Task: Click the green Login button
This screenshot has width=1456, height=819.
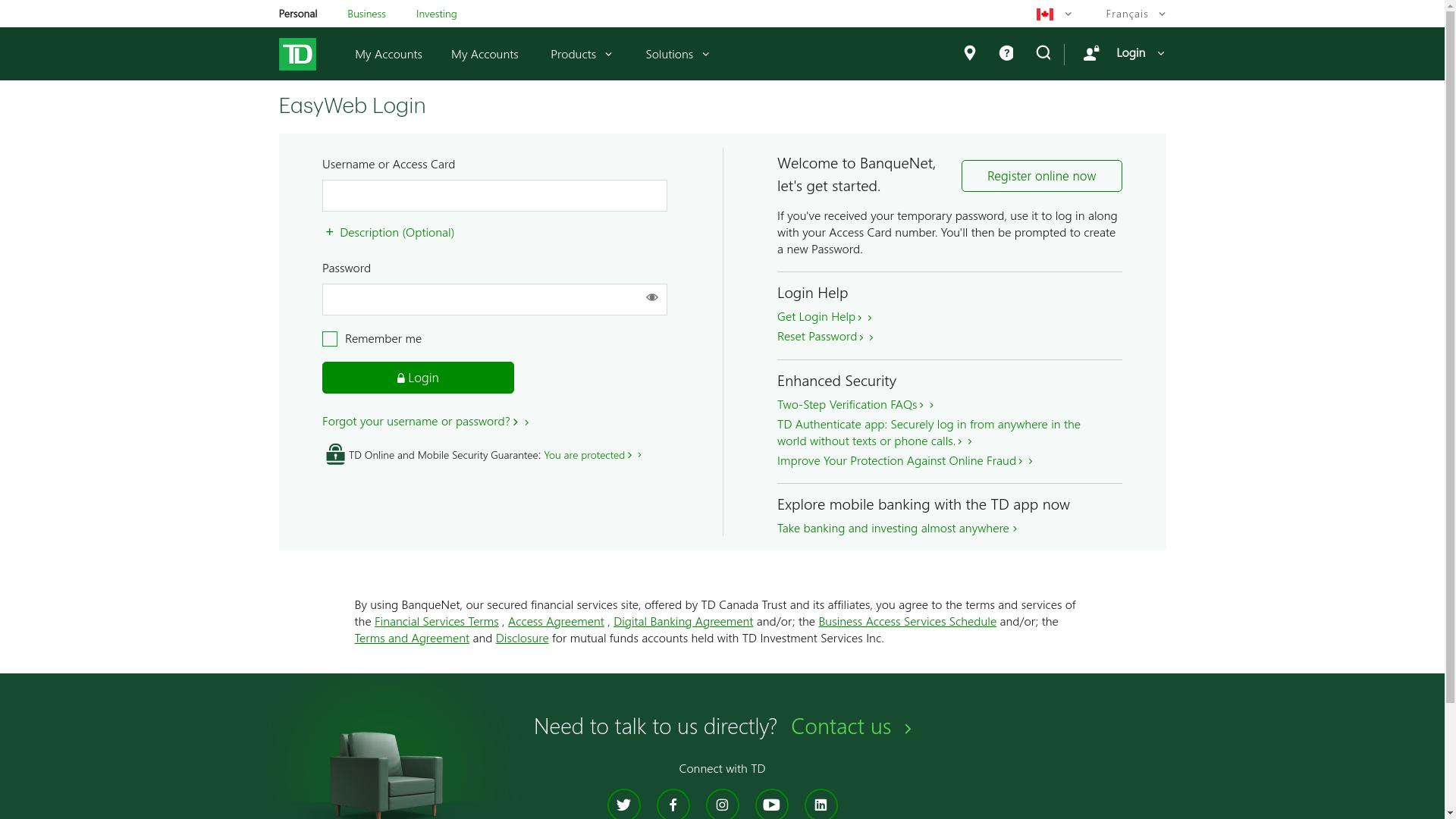Action: click(x=418, y=378)
